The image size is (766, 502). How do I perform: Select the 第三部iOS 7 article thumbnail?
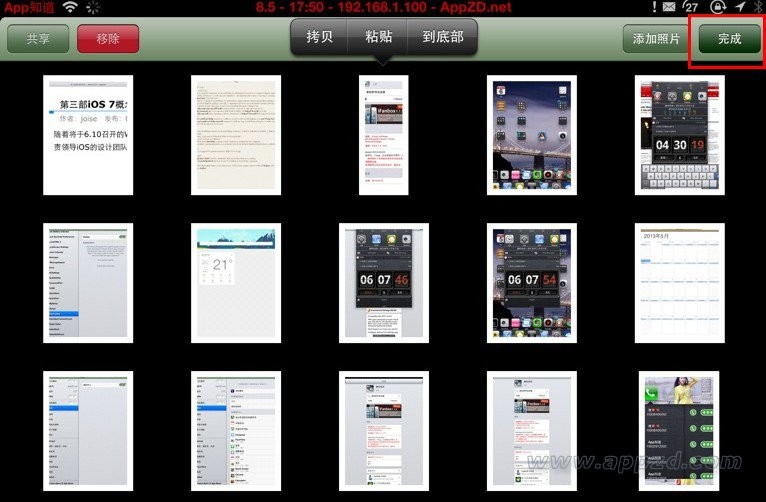tap(88, 135)
